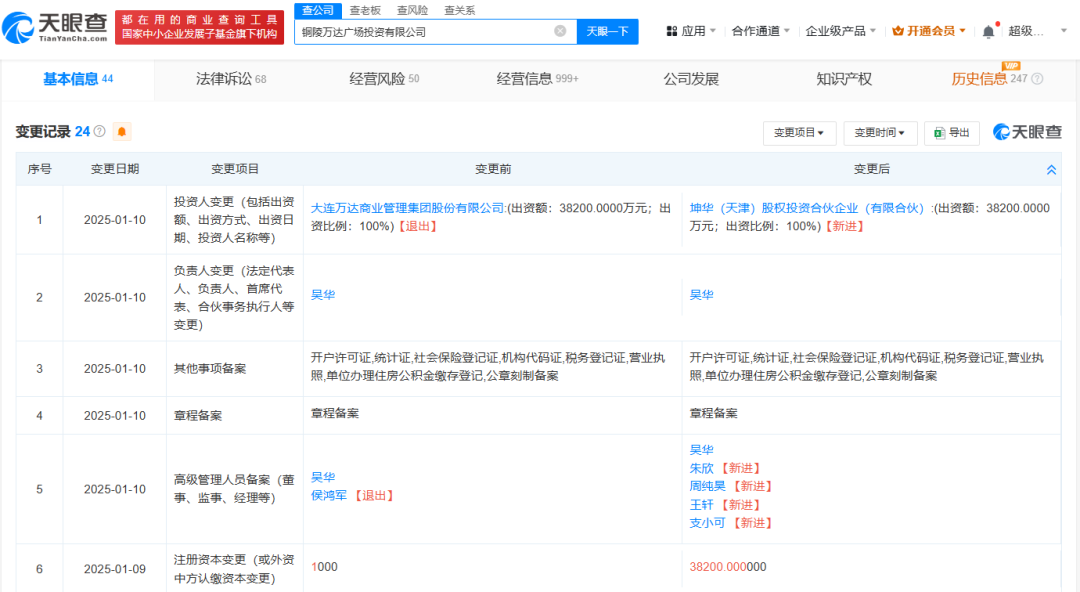Switch to the 经营风险 tab
1080x592 pixels.
coord(384,79)
